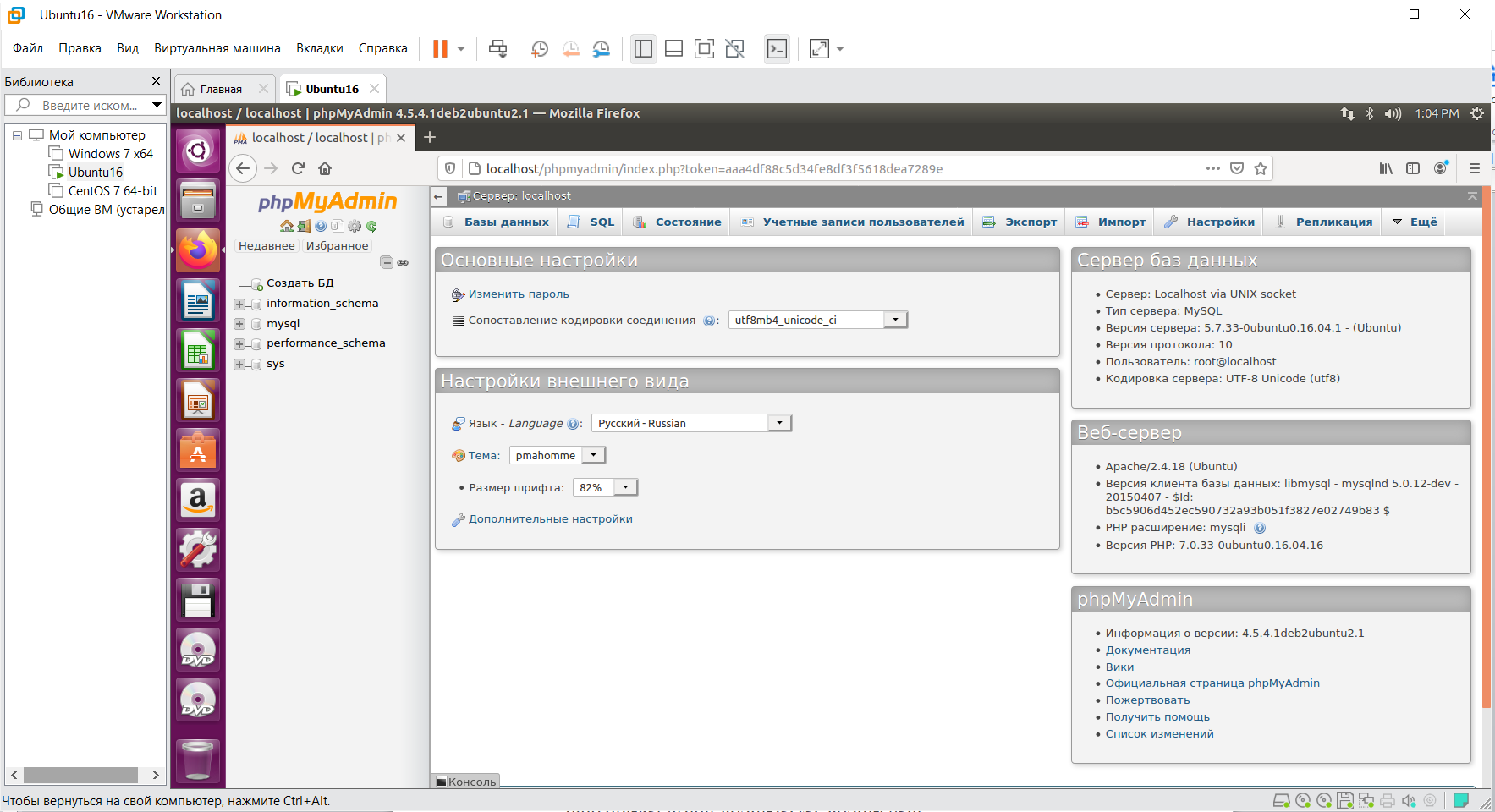Expand the performance_schema database node
1495x812 pixels.
coord(239,343)
